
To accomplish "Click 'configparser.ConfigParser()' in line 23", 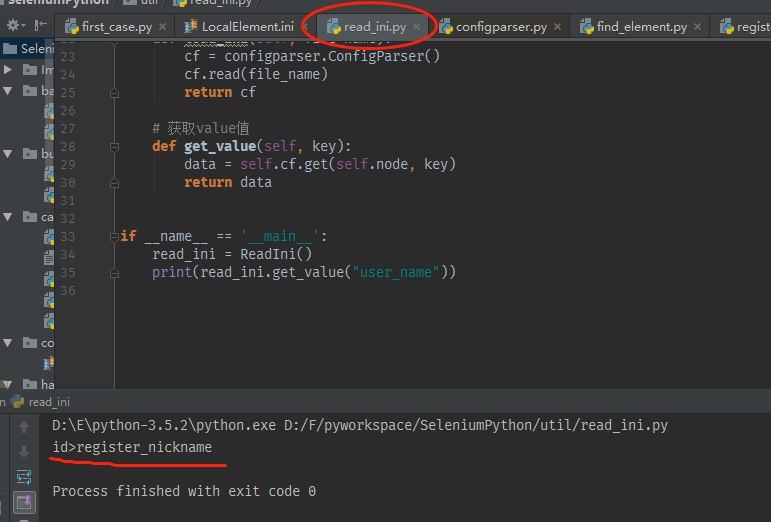I will click(x=332, y=57).
